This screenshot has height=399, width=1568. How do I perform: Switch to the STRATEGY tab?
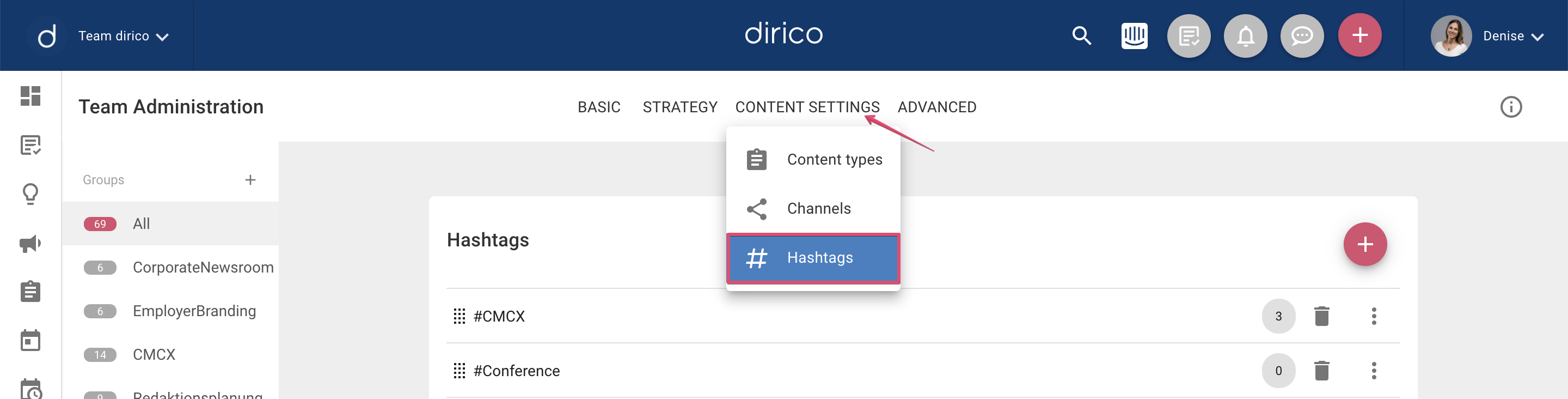click(x=680, y=107)
